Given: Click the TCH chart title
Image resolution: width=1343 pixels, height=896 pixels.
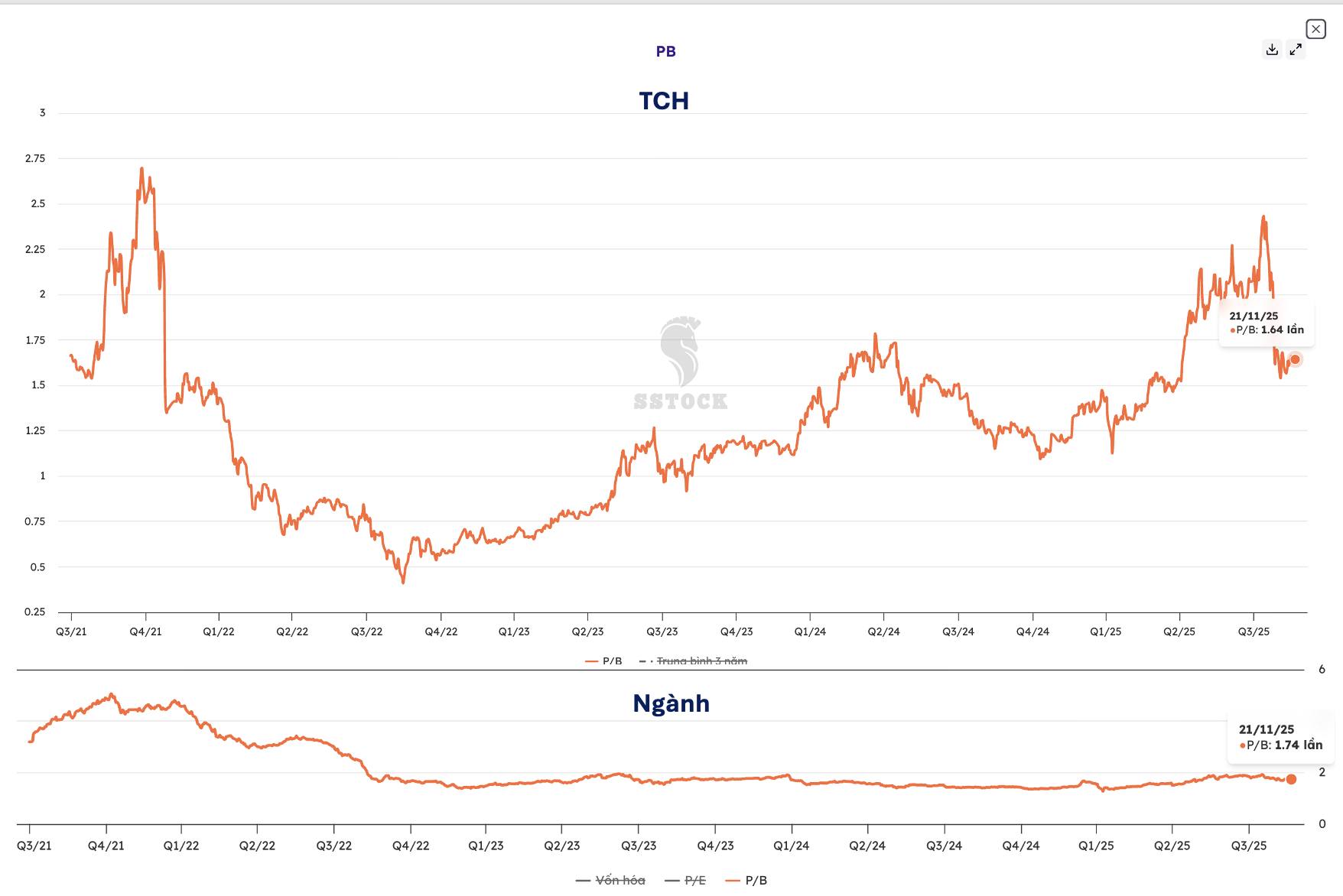Looking at the screenshot, I should pyautogui.click(x=664, y=101).
